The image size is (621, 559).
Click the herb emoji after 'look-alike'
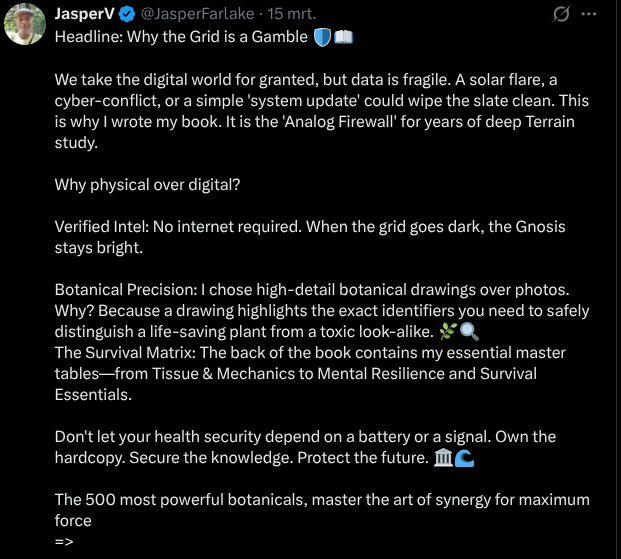[x=447, y=332]
